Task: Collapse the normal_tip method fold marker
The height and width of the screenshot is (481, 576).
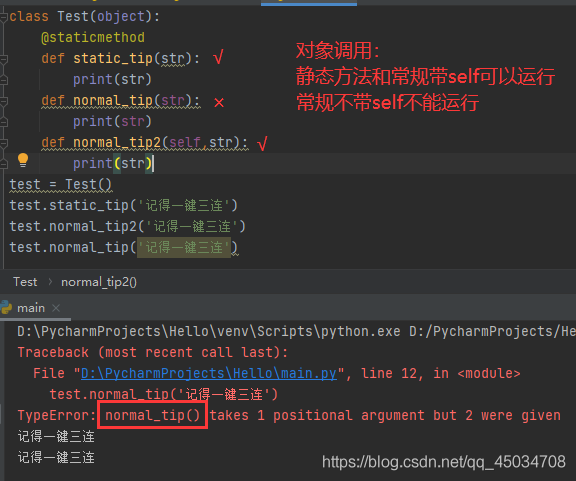Action: (4, 101)
